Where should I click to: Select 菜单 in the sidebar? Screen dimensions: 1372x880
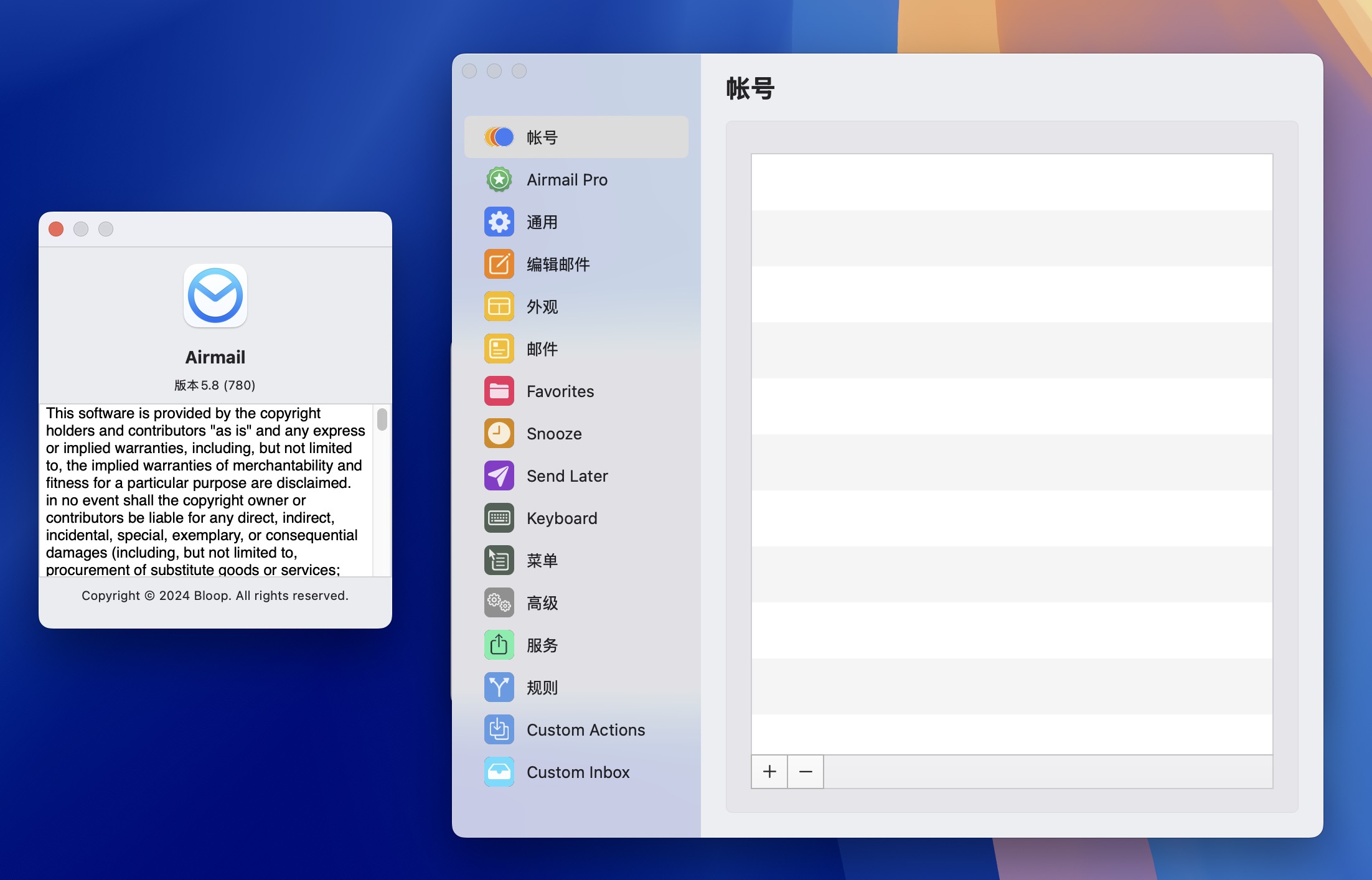coord(576,560)
